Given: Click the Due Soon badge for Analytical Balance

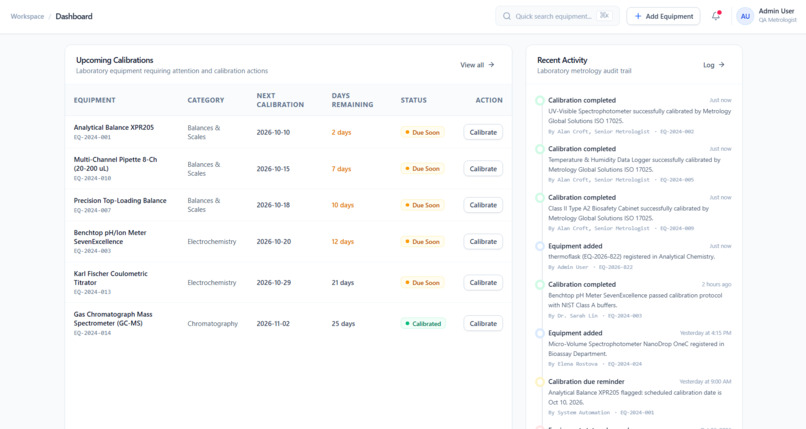Looking at the screenshot, I should pyautogui.click(x=423, y=133).
